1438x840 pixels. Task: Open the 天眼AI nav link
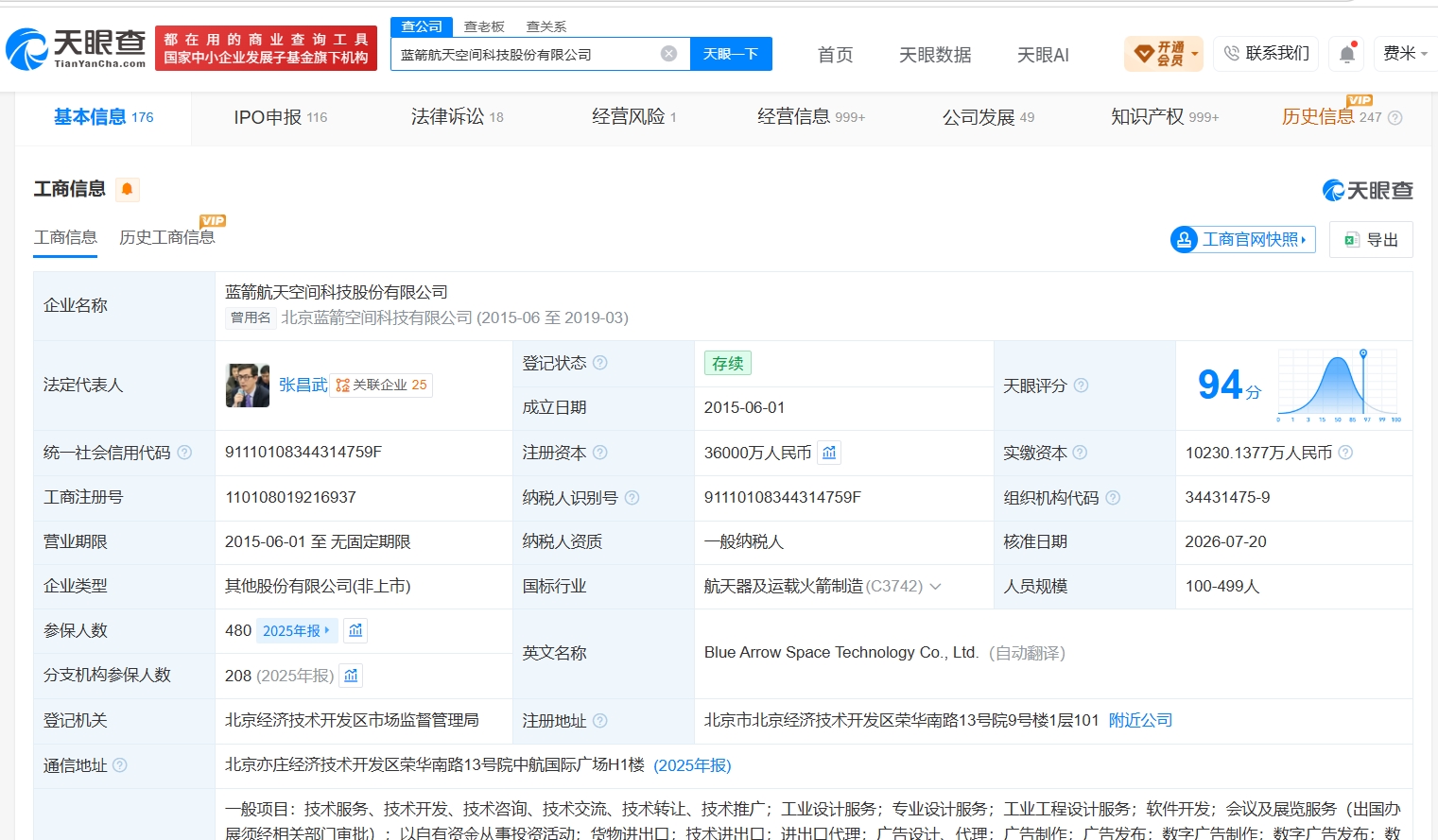pos(1043,55)
